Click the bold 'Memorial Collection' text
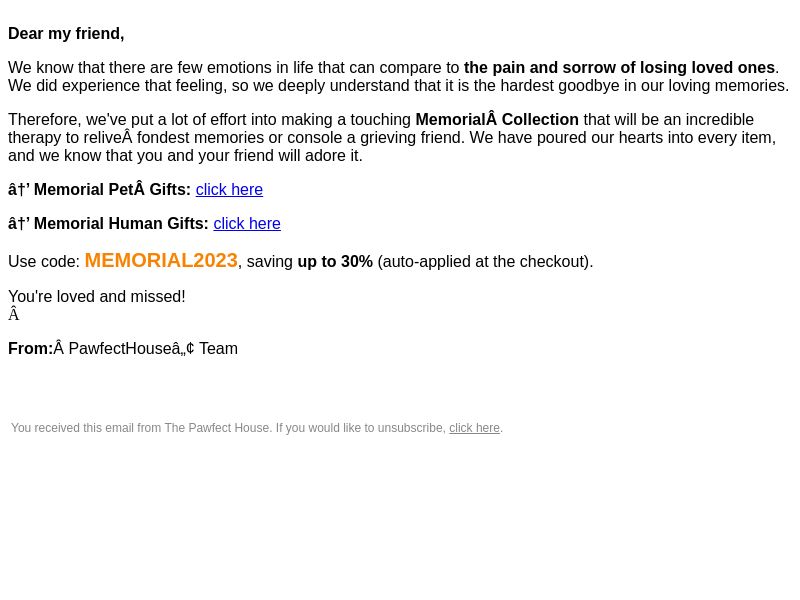The image size is (800, 600). (x=497, y=120)
